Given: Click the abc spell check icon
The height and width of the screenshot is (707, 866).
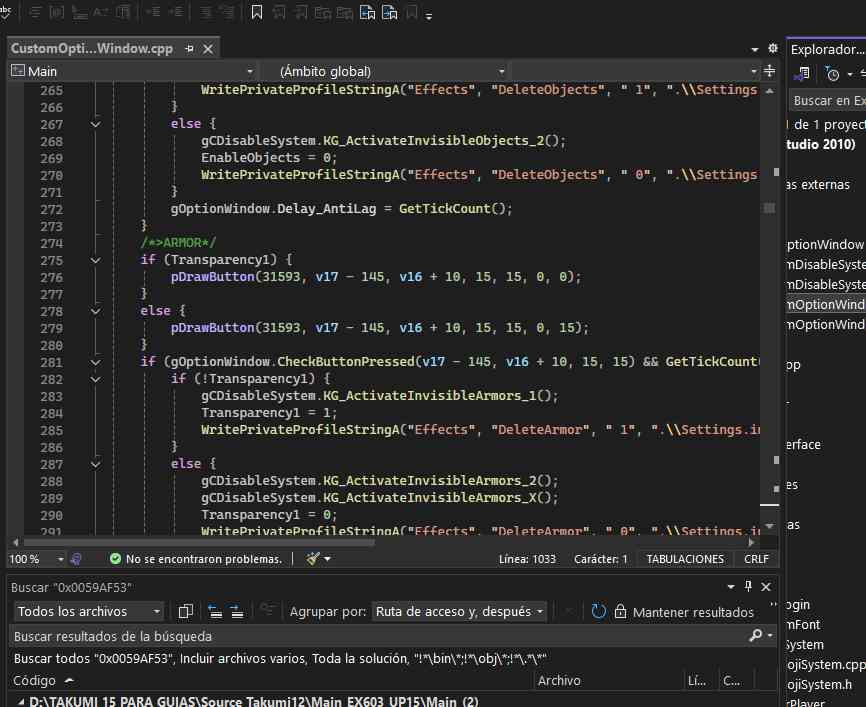Looking at the screenshot, I should click(x=6, y=12).
